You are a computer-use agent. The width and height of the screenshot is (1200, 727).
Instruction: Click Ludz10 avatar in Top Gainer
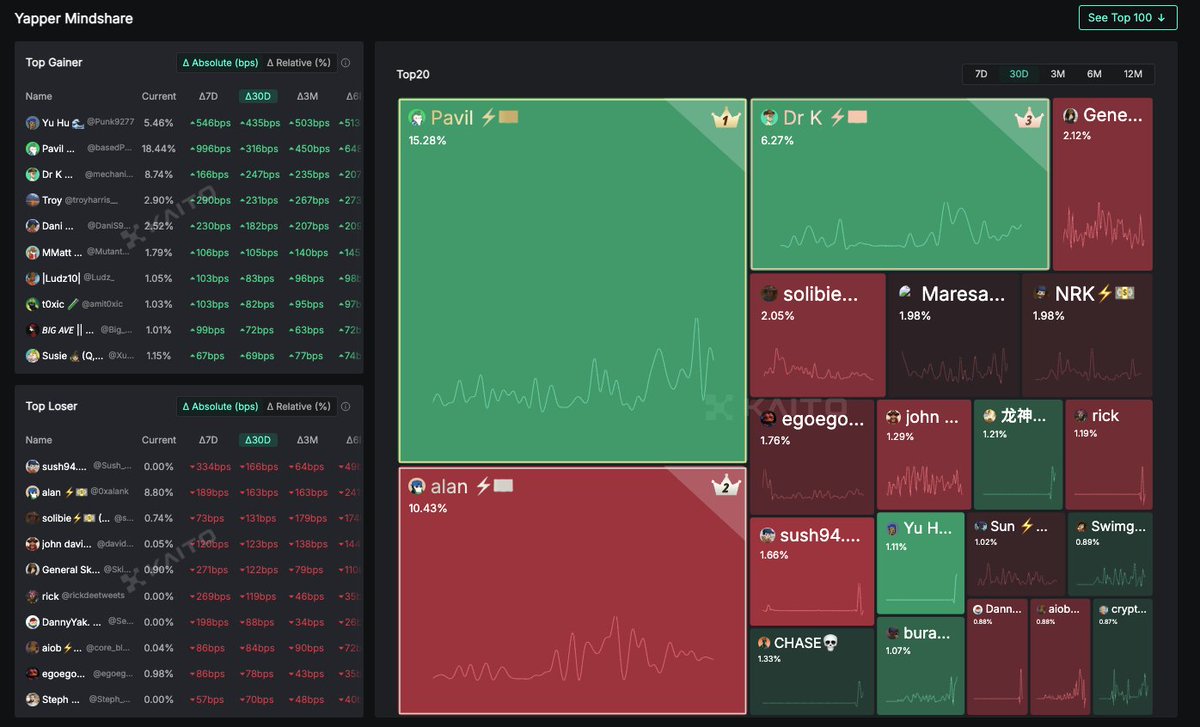33,279
